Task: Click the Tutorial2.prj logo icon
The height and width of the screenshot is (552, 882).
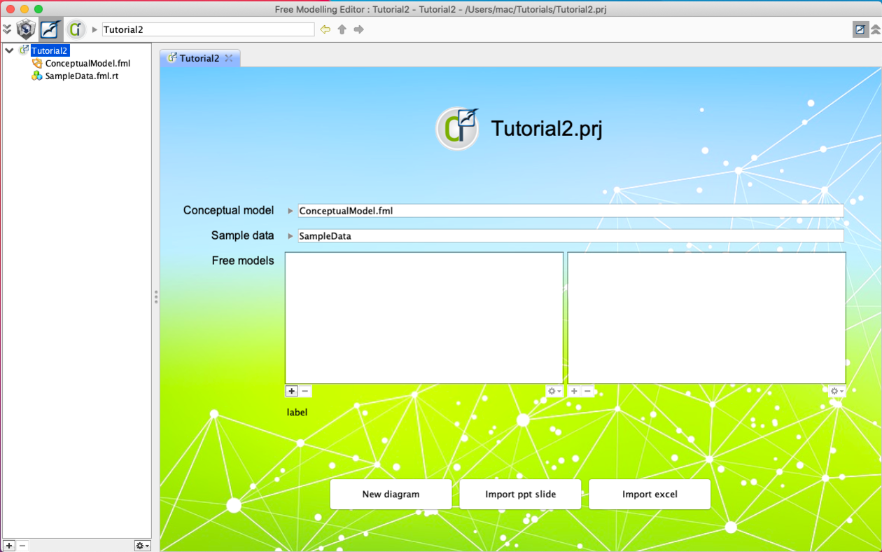Action: coord(457,129)
